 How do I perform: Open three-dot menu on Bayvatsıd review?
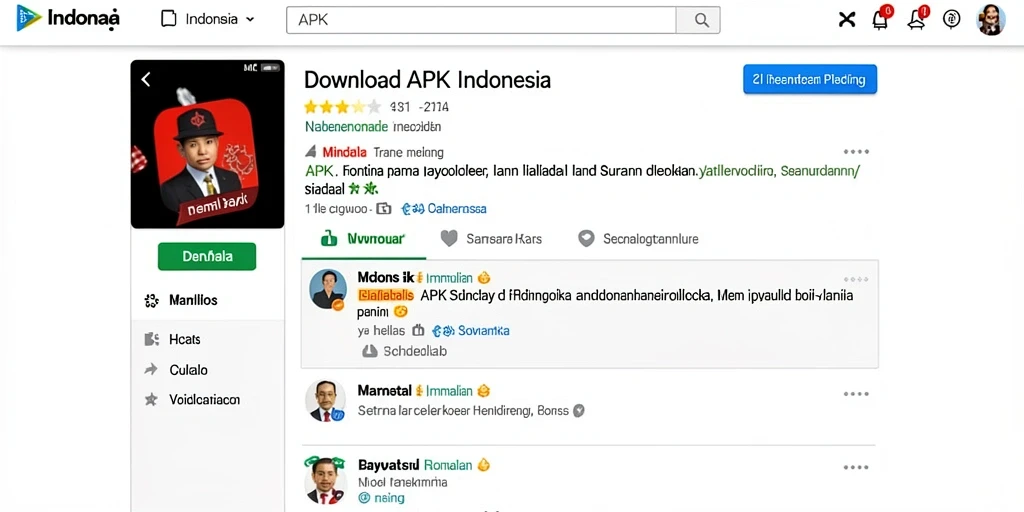click(856, 468)
